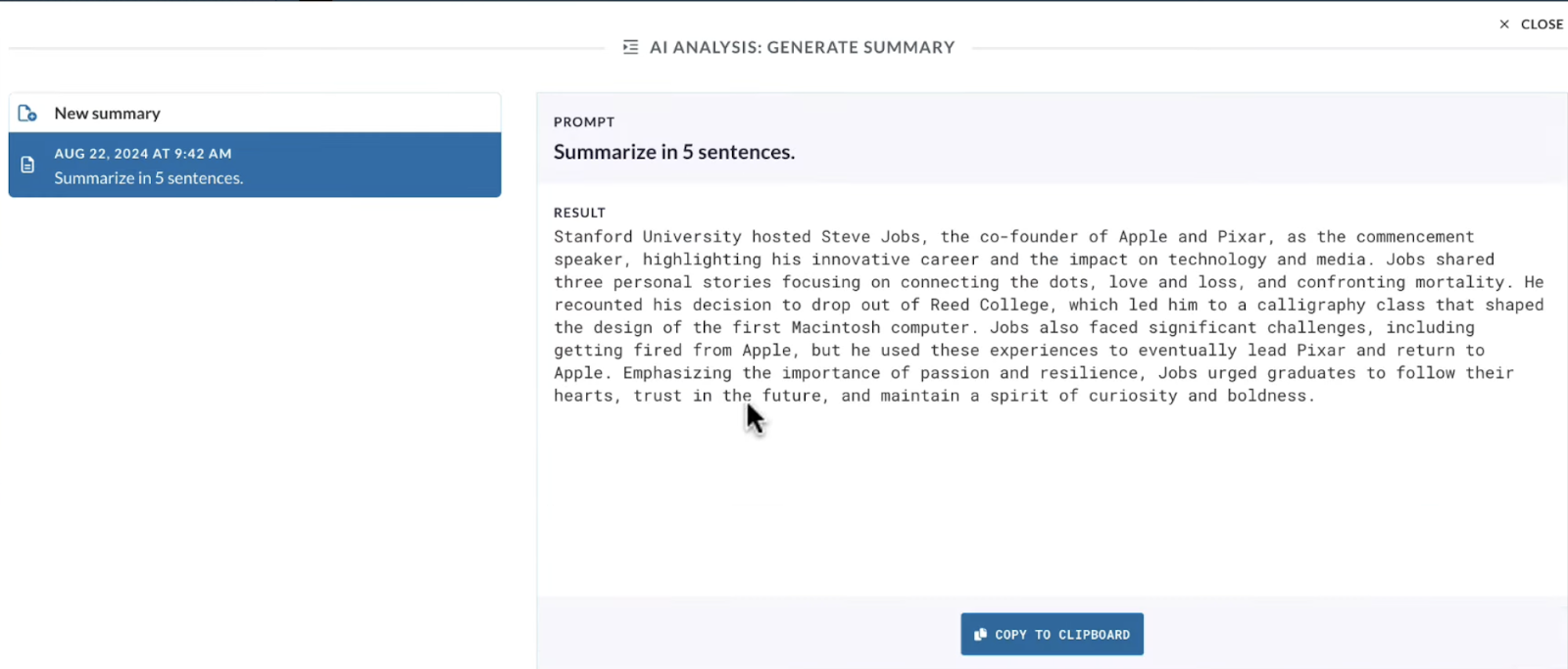Click the PROMPT section heading
This screenshot has width=1568, height=669.
584,121
